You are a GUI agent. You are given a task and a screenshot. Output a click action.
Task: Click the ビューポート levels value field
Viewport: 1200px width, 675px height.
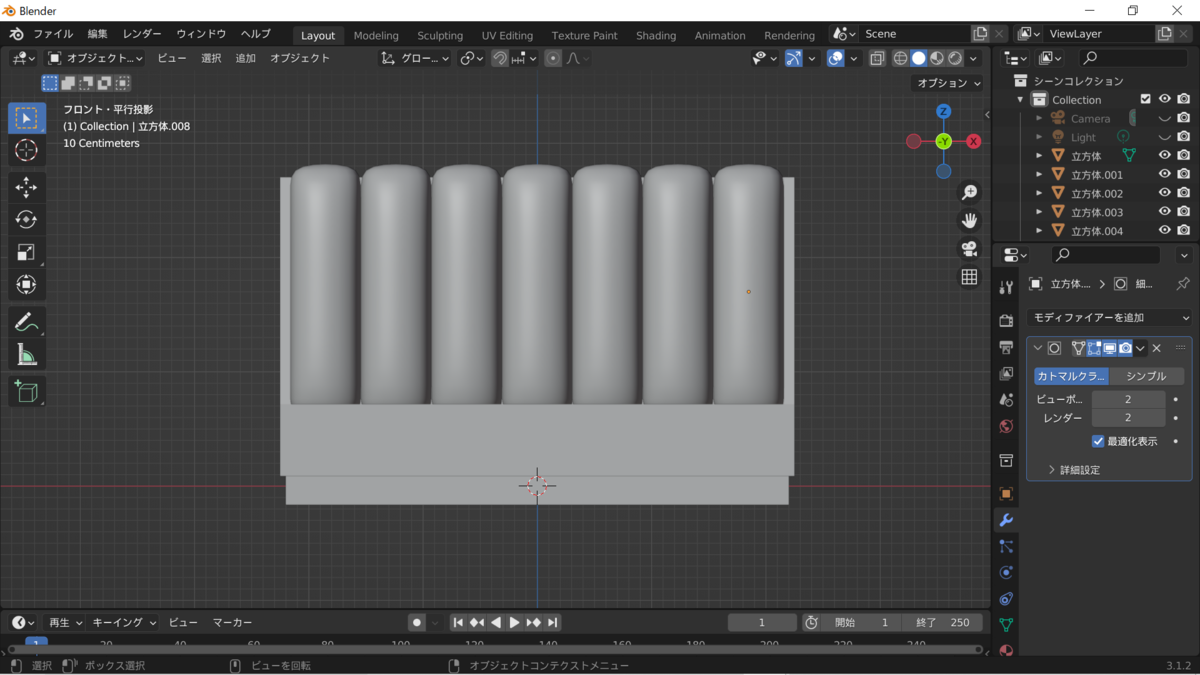coord(1128,399)
